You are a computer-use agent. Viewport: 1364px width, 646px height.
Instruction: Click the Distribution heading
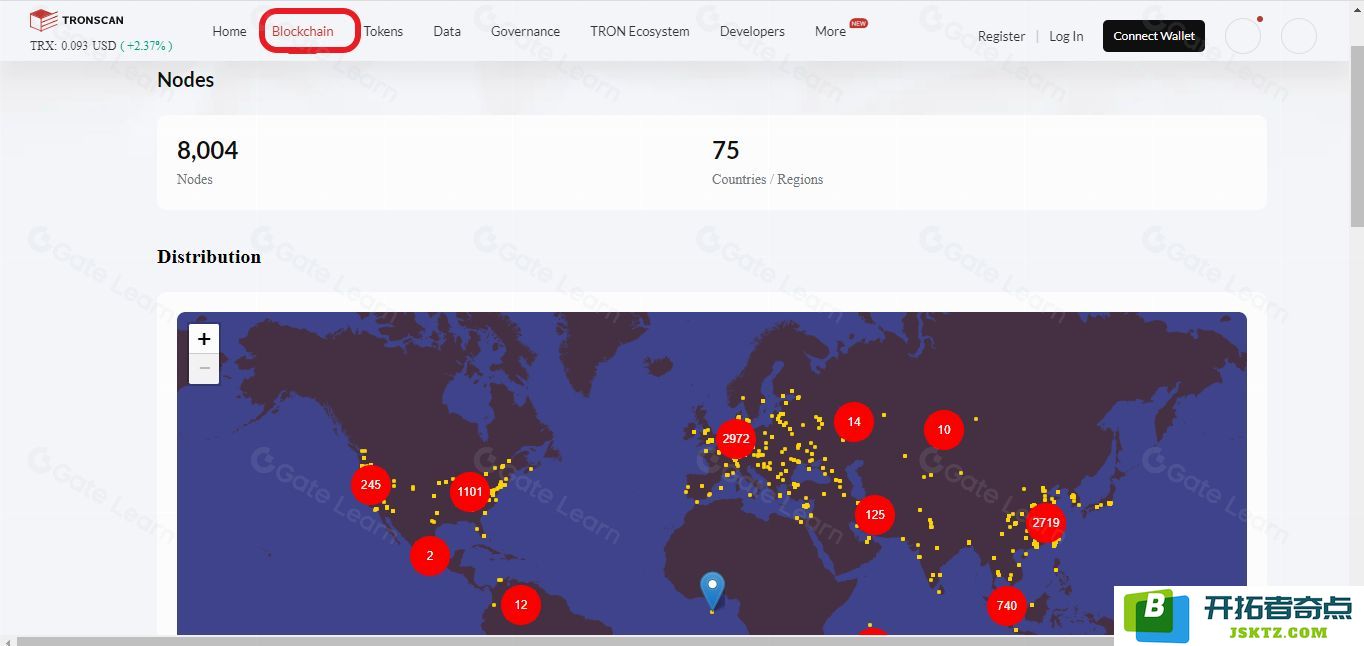[x=209, y=257]
